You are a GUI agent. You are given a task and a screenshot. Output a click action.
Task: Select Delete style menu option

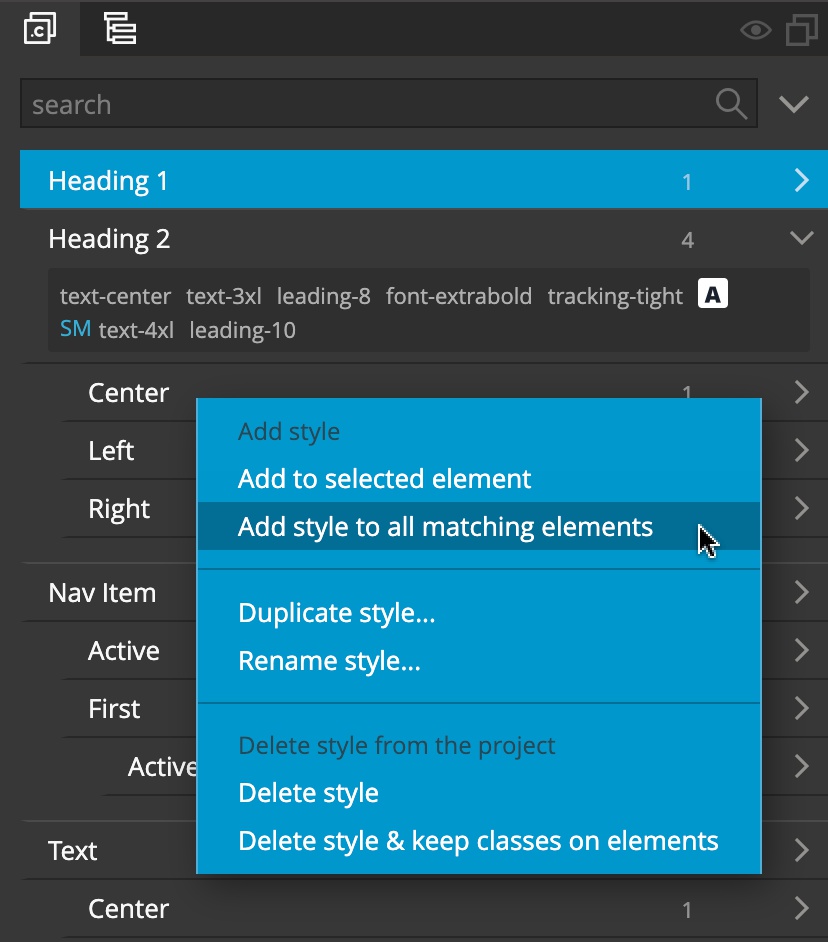tap(308, 793)
